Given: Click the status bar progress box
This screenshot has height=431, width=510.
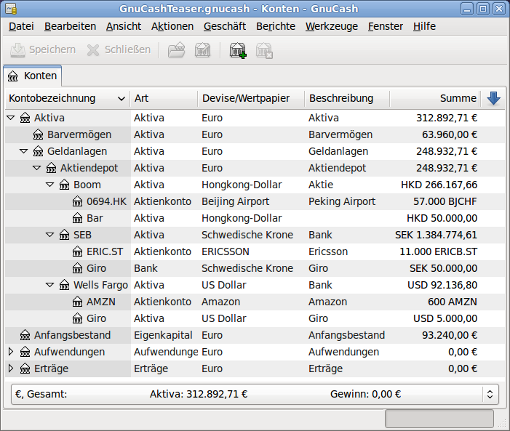Looking at the screenshot, I should [439, 418].
